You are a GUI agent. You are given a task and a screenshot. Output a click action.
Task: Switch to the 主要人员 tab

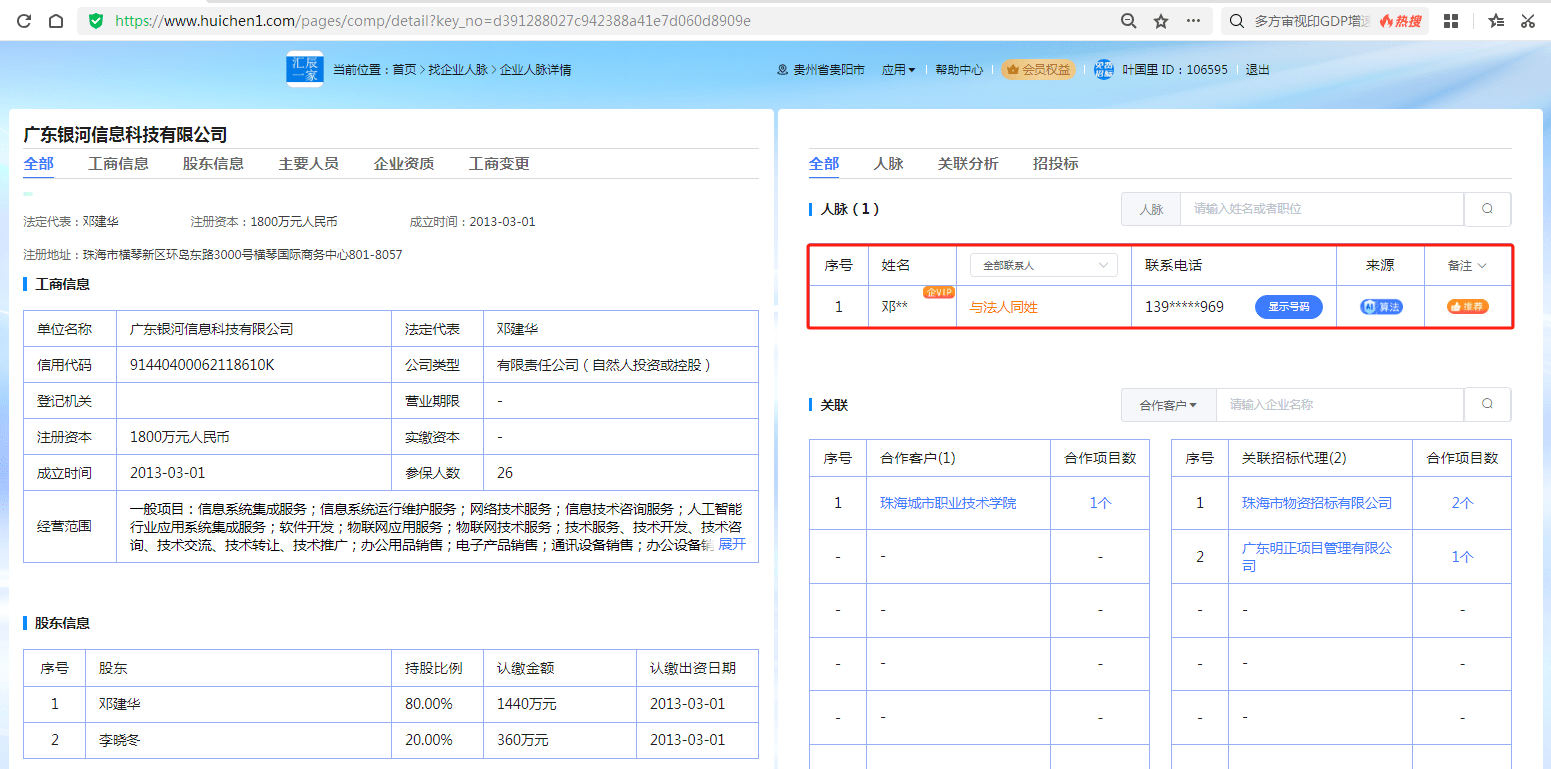tap(308, 164)
